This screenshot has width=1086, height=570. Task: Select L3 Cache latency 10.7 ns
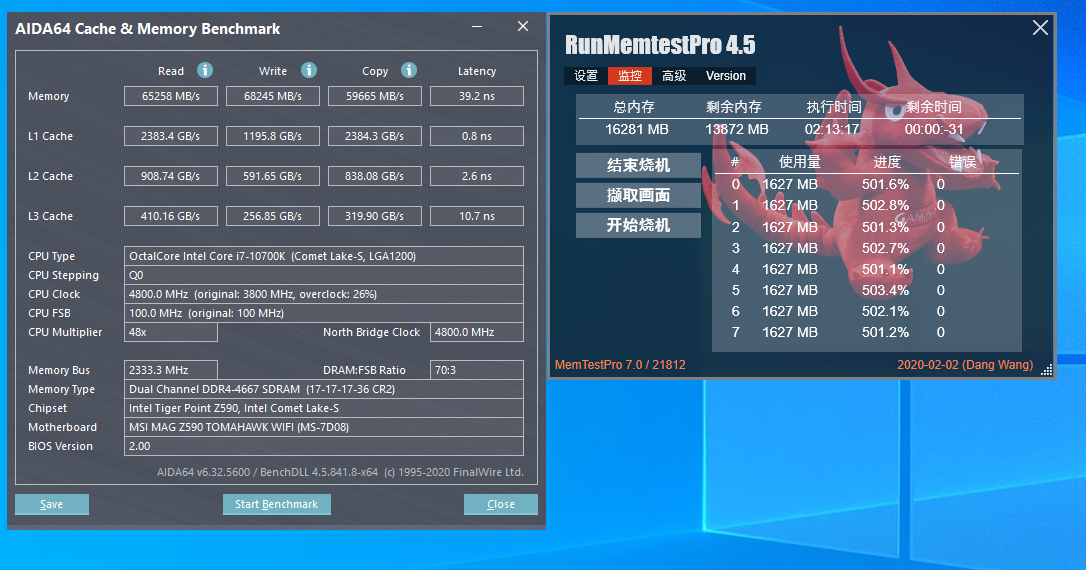click(x=477, y=216)
